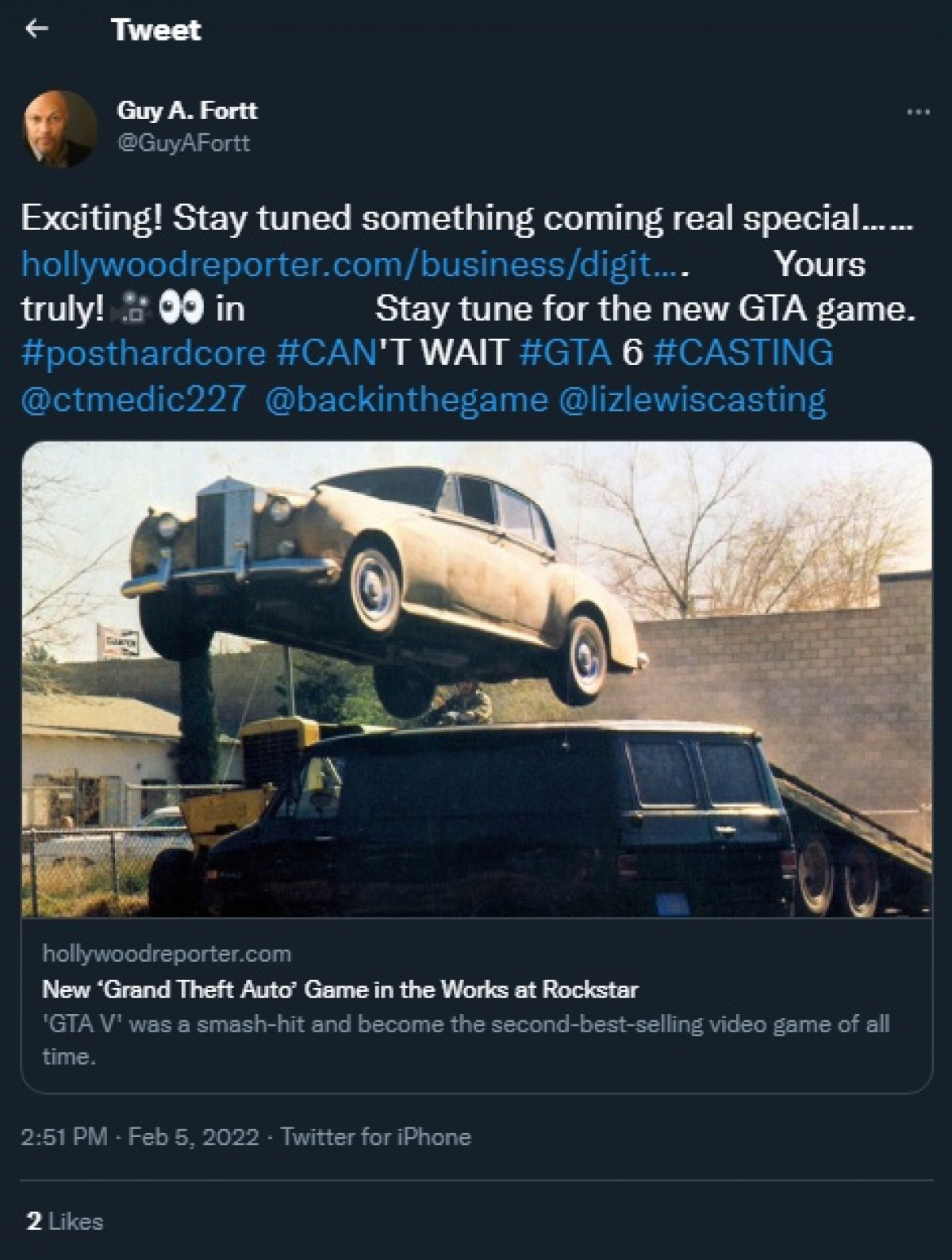Click the hollywoodreporter.com card domain

tap(167, 954)
